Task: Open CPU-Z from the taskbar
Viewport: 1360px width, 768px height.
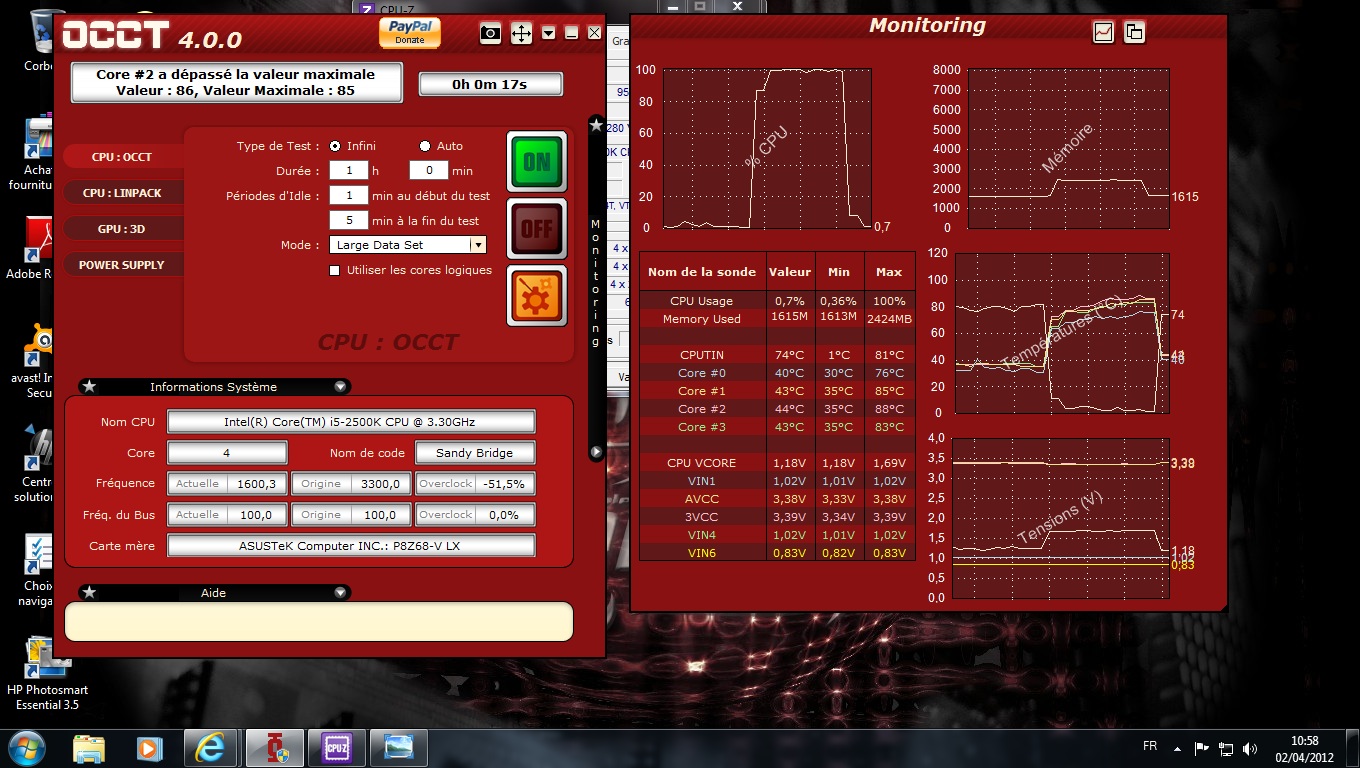Action: click(335, 747)
